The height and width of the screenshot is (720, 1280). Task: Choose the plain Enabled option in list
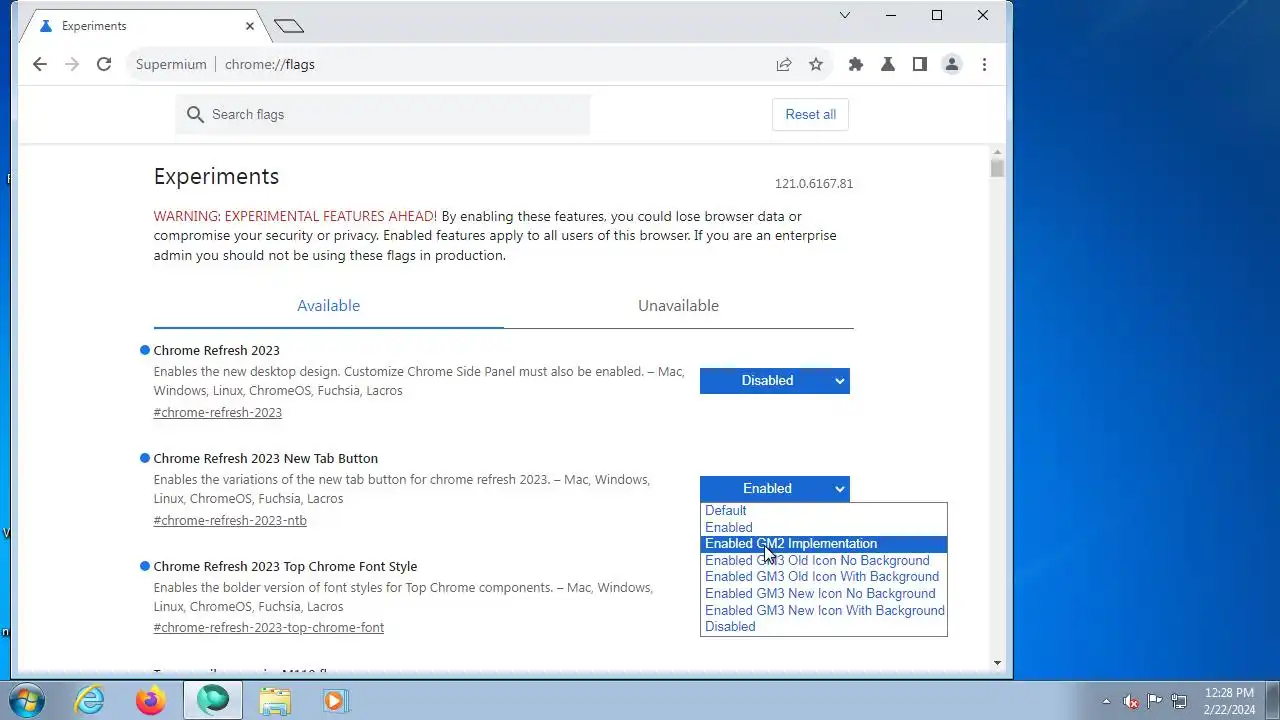824,527
